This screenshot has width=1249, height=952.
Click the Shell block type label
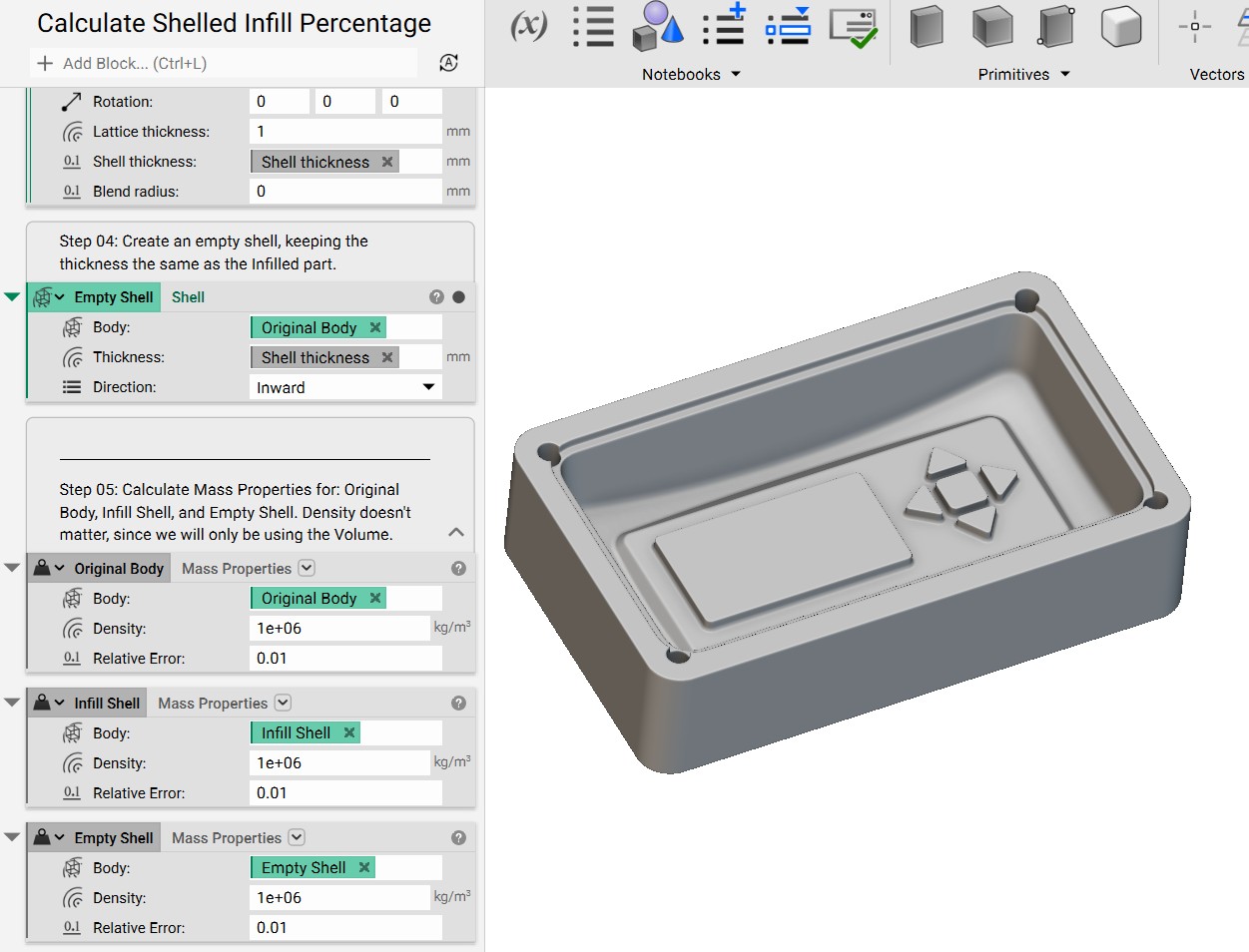point(188,297)
